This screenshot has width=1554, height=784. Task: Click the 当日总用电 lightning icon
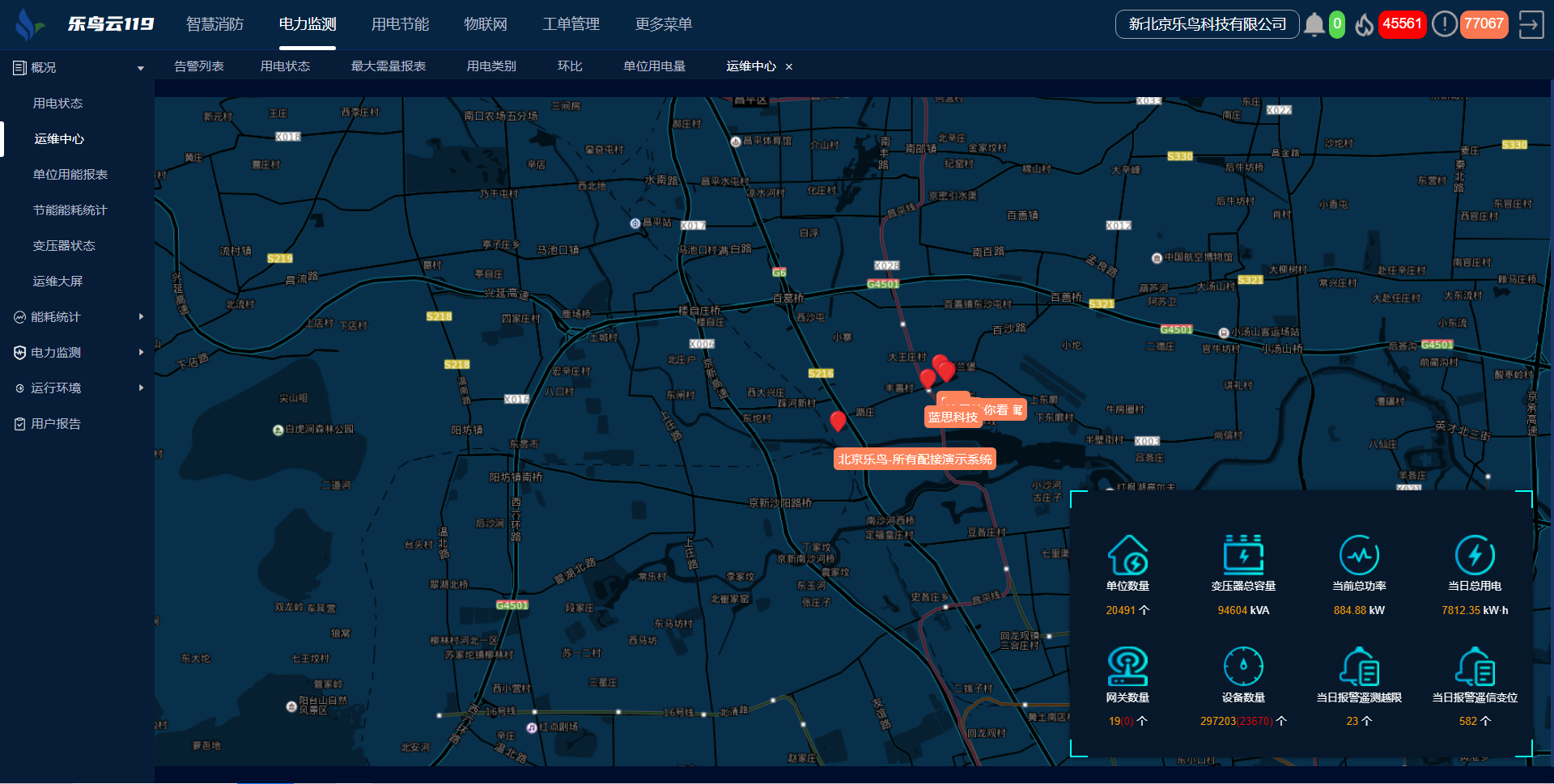coord(1475,555)
